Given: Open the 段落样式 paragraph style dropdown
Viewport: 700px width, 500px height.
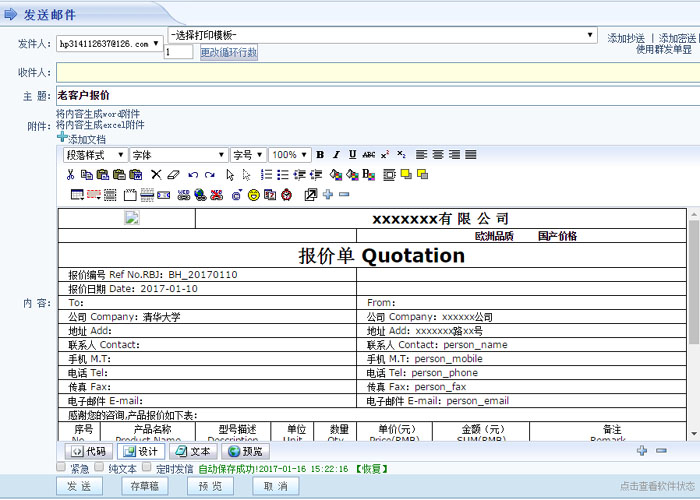Looking at the screenshot, I should pos(95,155).
